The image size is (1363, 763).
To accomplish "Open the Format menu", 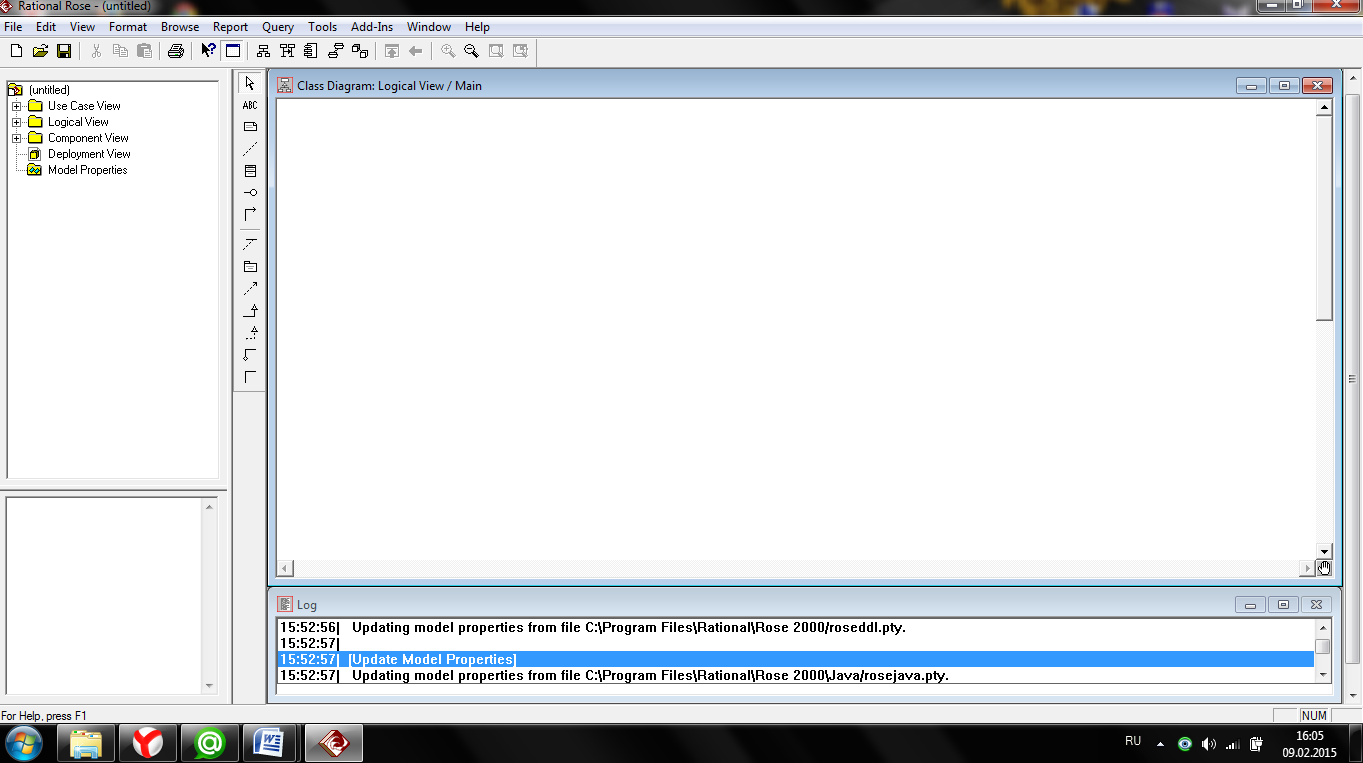I will click(128, 27).
